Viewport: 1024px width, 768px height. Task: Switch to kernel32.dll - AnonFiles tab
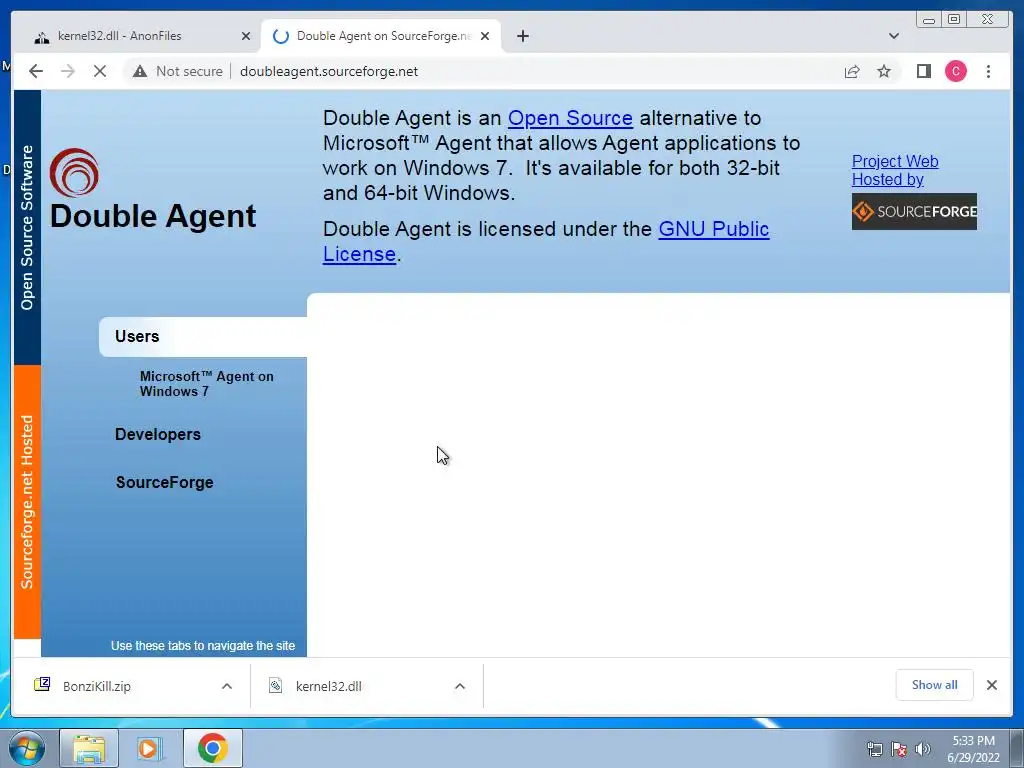click(142, 36)
